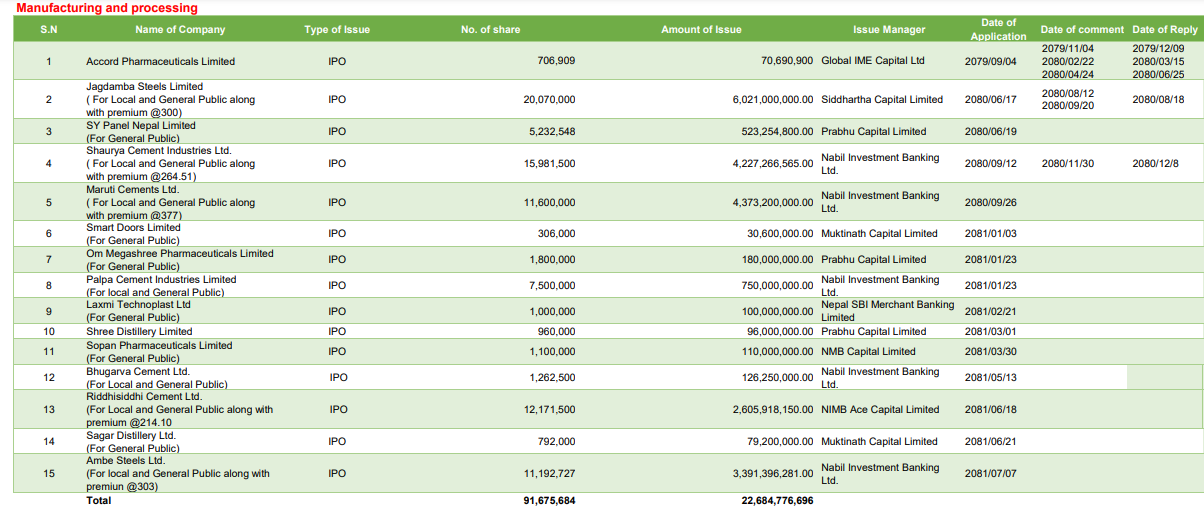Click application date 2081/02/21
1204x510 pixels.
click(x=990, y=311)
